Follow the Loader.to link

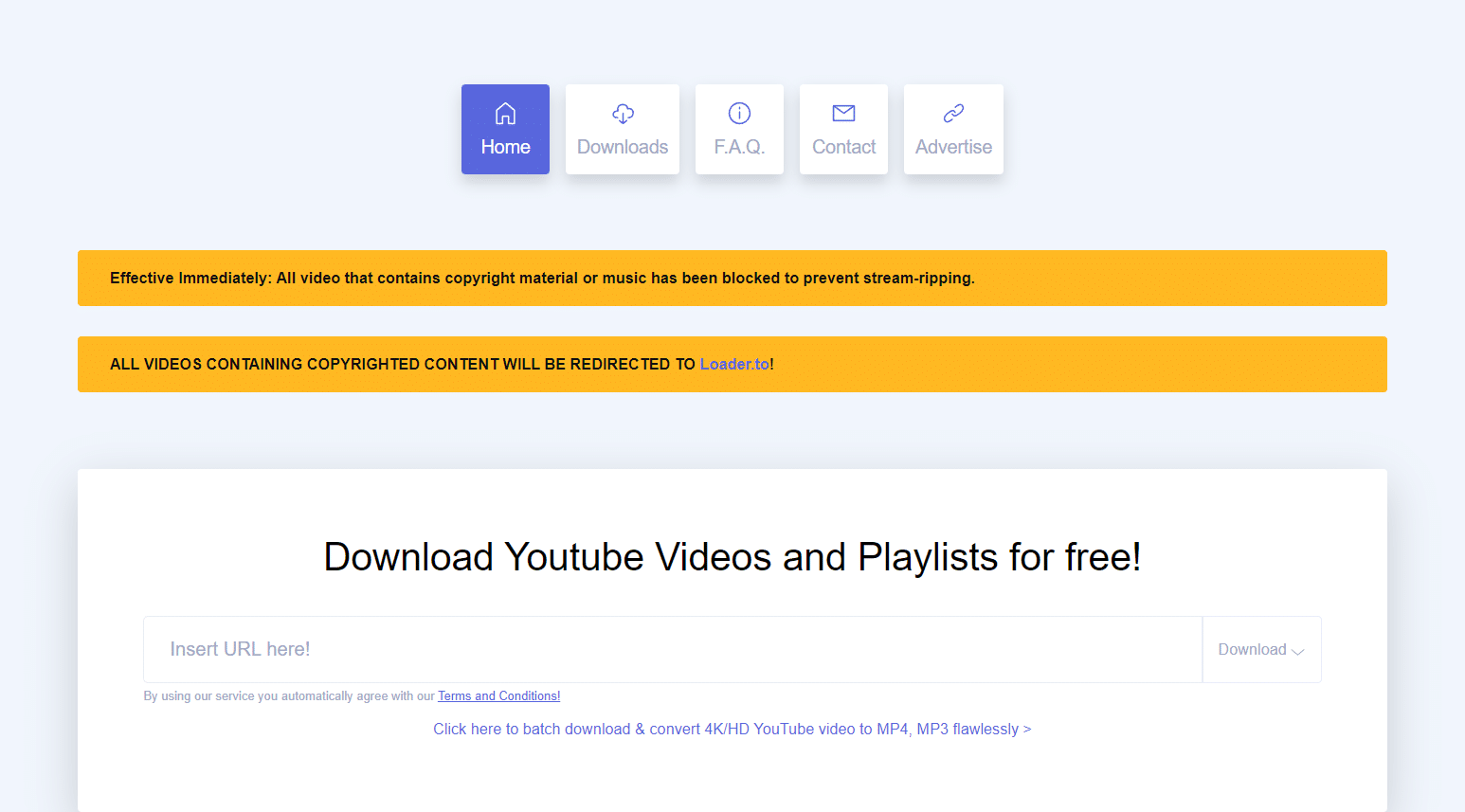[x=734, y=364]
